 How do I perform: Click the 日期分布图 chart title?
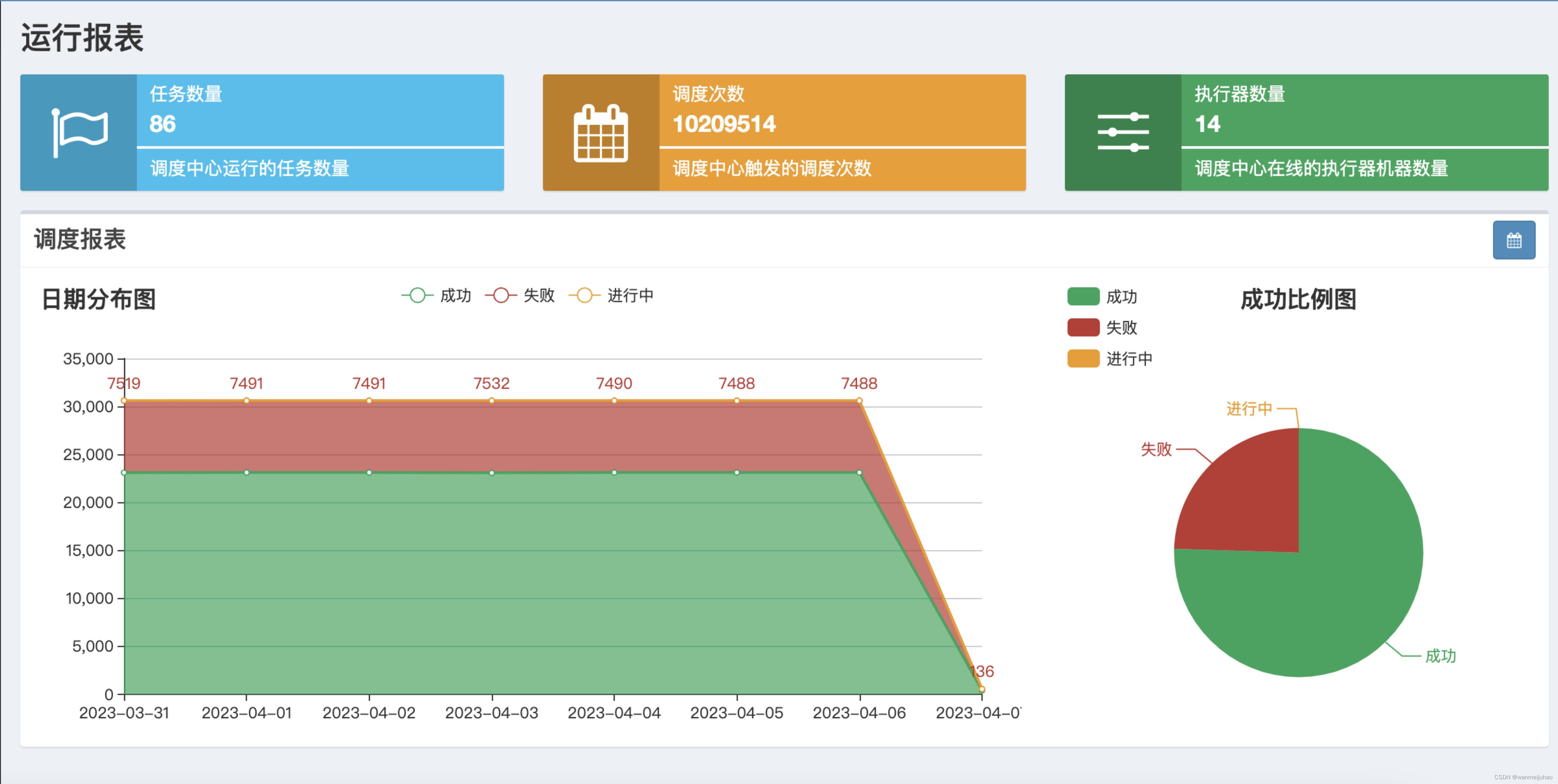[x=98, y=299]
